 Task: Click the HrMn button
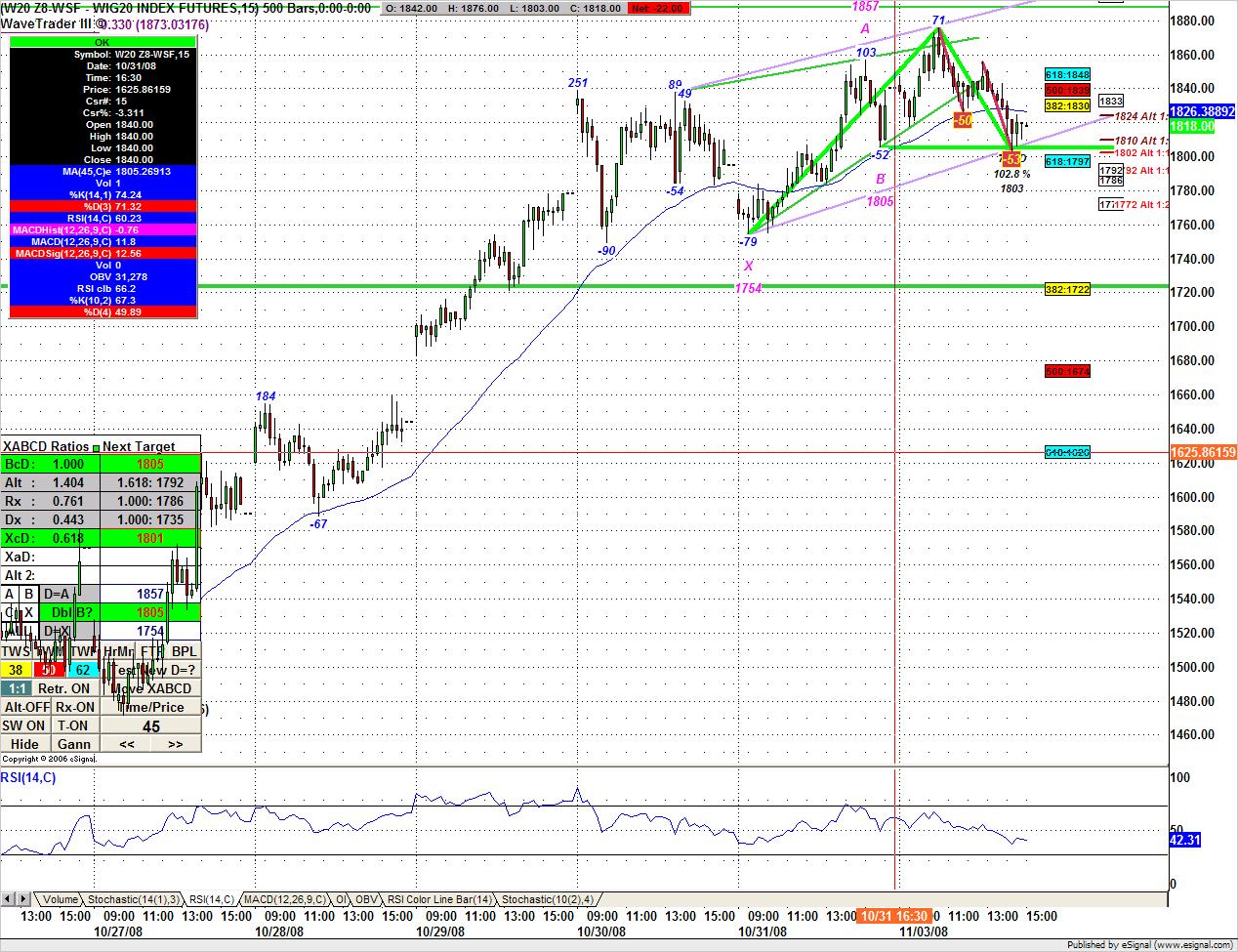[x=118, y=651]
